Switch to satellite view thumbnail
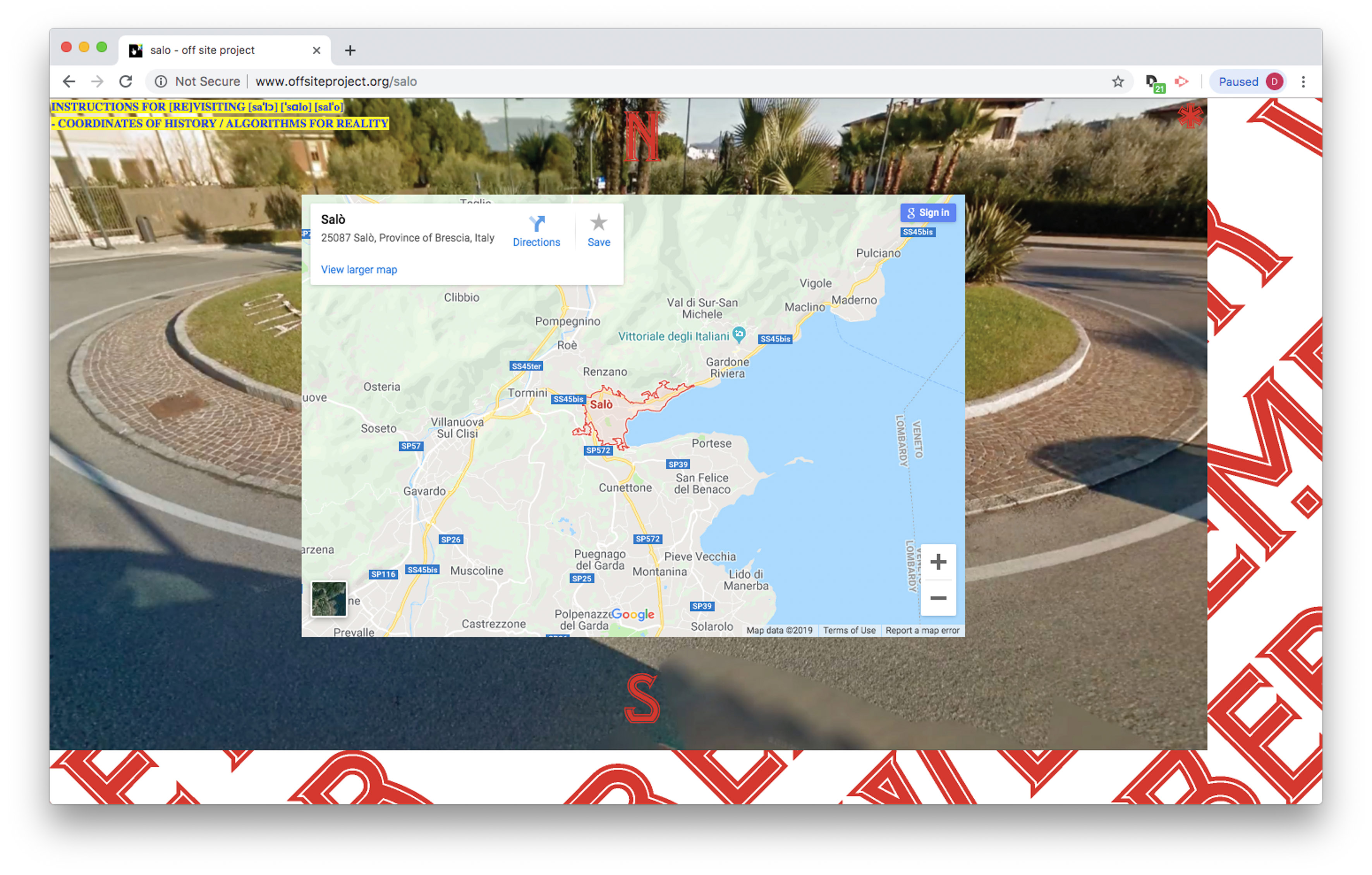Image resolution: width=1372 pixels, height=875 pixels. 329,598
